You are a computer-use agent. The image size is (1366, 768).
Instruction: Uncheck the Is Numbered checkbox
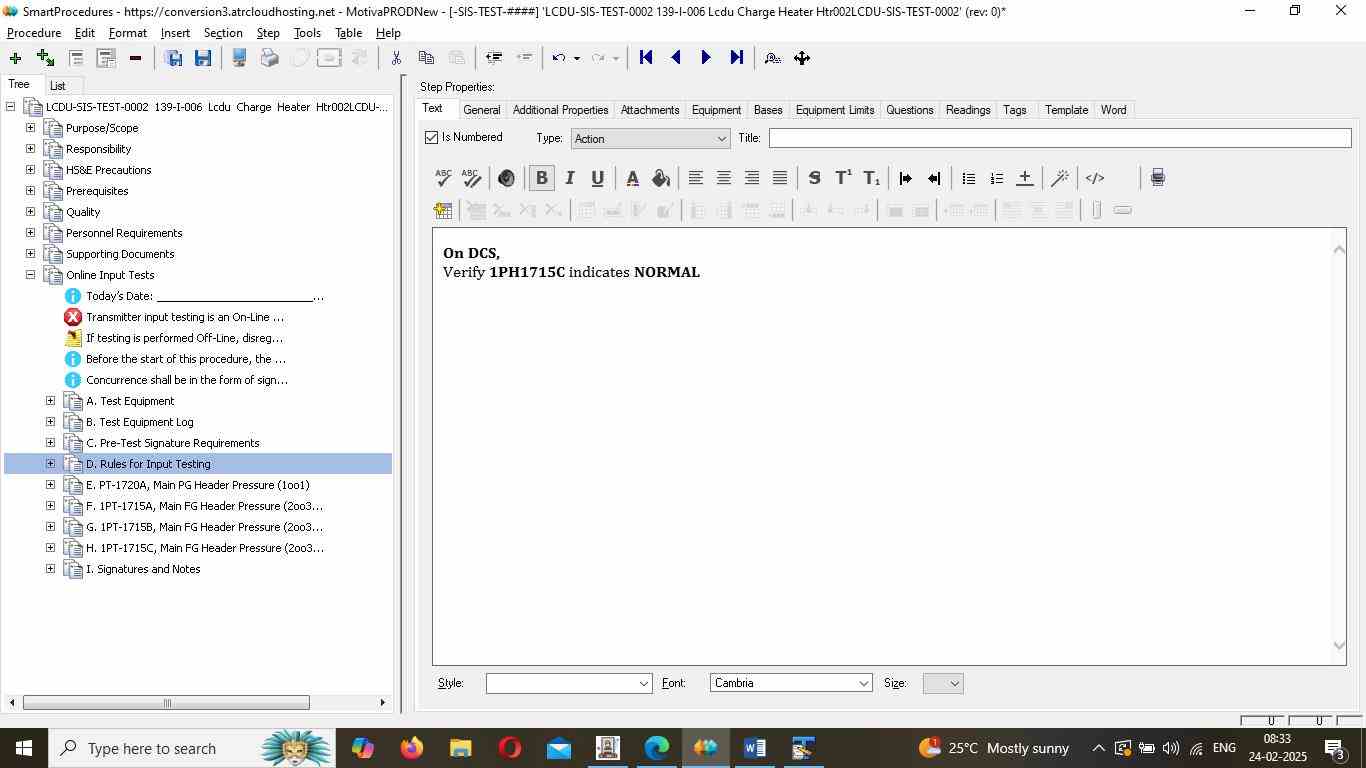click(432, 137)
